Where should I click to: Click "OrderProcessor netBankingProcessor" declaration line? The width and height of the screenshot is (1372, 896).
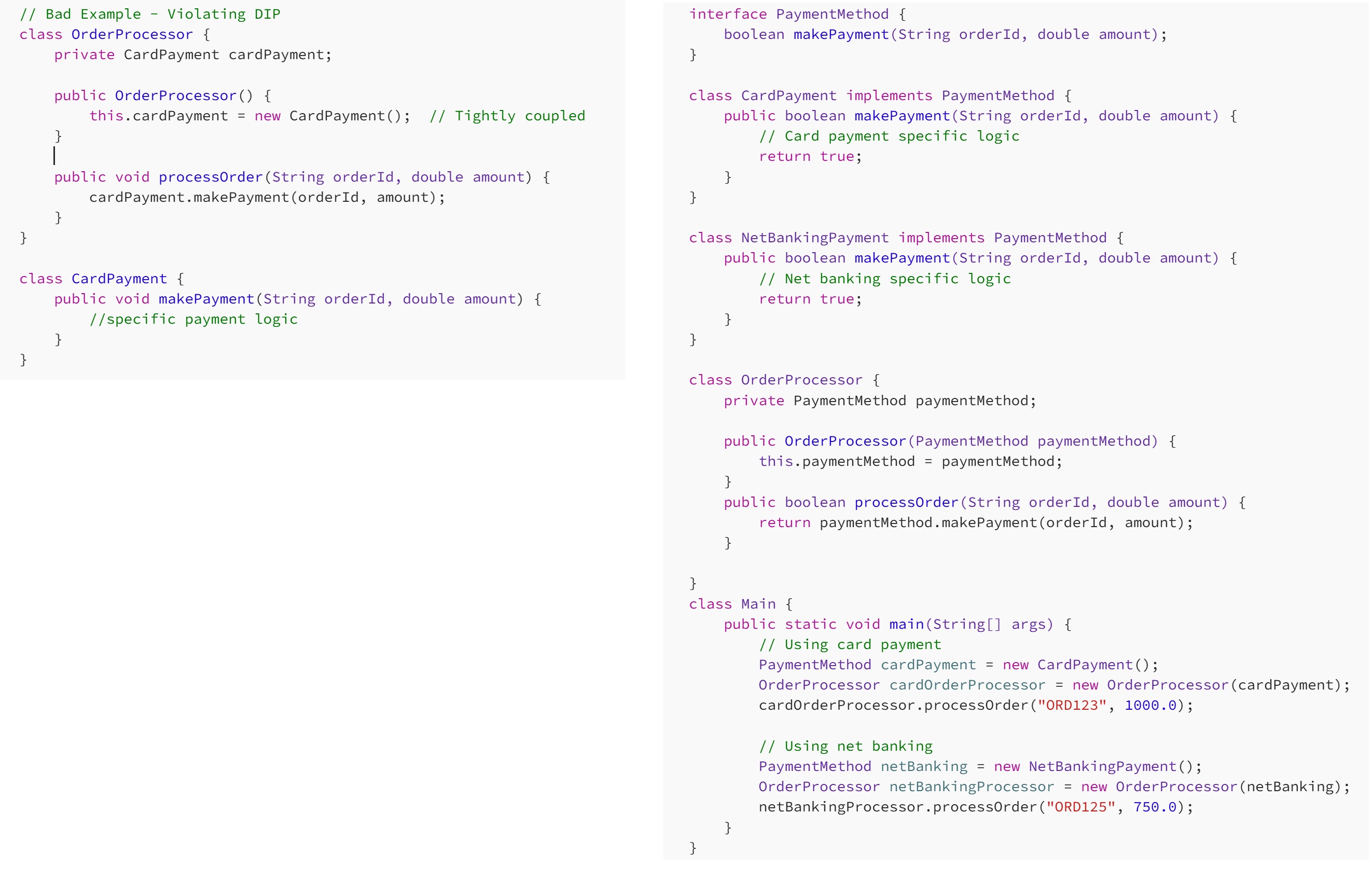click(x=1055, y=787)
